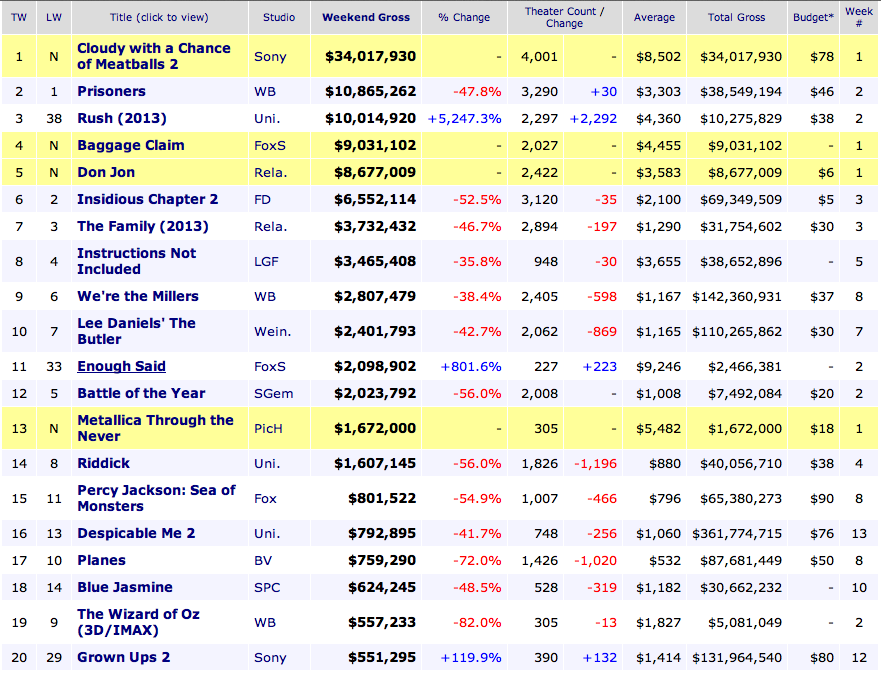Select the +801.6% change value

(x=470, y=367)
